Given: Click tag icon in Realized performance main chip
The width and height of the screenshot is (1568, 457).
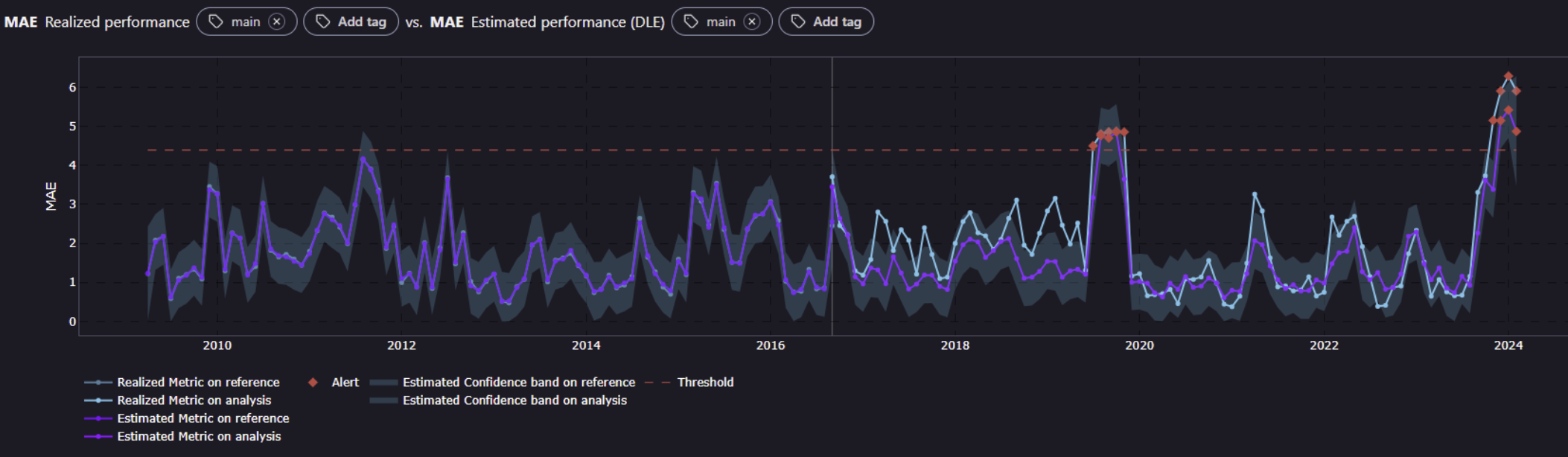Looking at the screenshot, I should pos(216,22).
